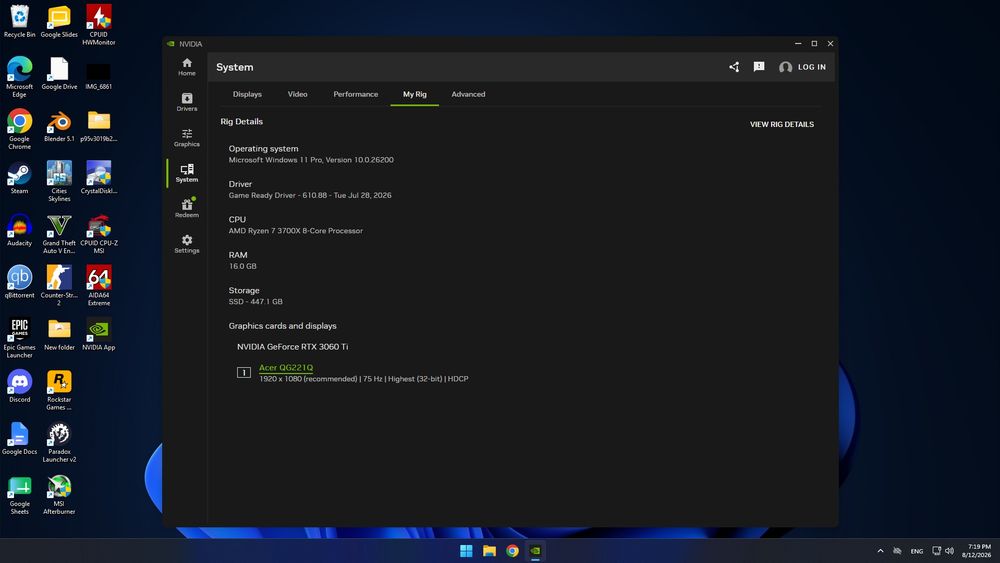Select Paradox Launcher v2 desktop icon
Image resolution: width=1000 pixels, height=563 pixels.
pos(59,443)
